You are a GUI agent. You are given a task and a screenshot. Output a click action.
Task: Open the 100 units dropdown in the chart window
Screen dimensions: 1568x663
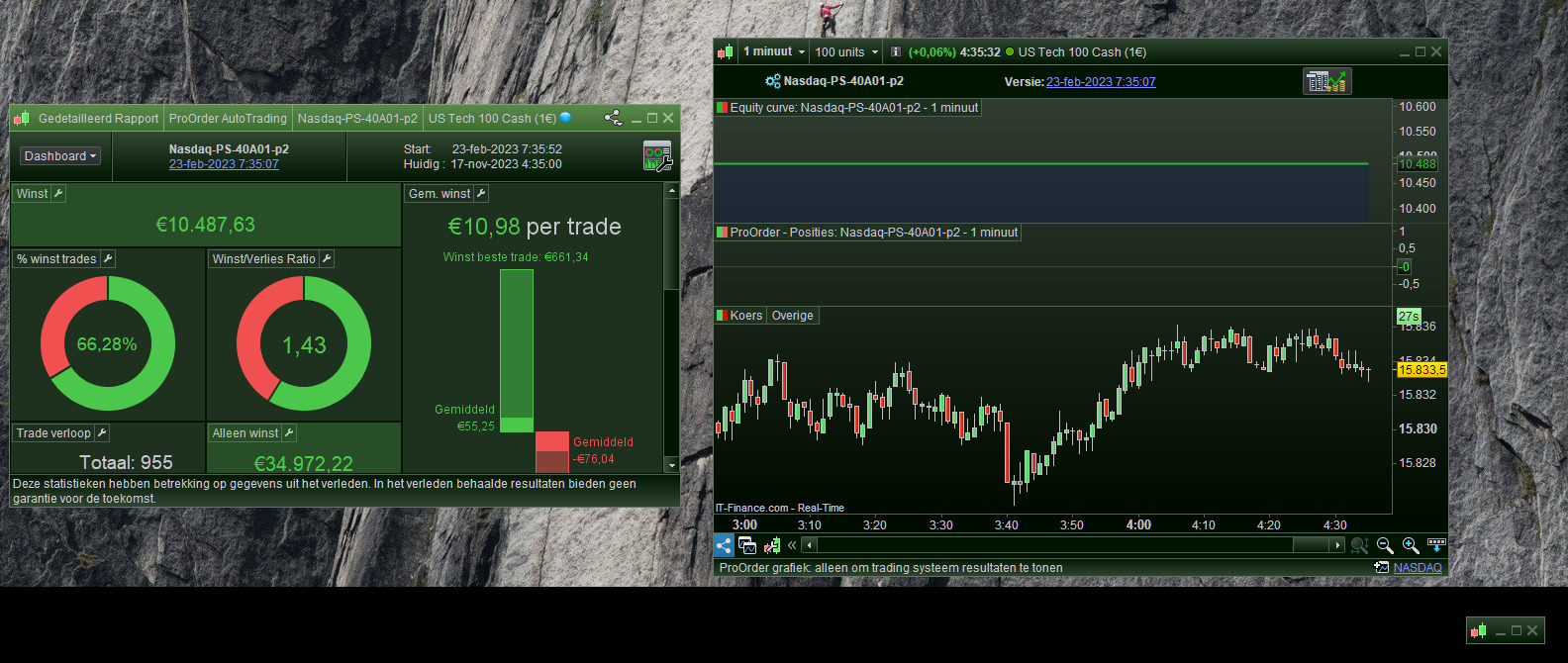tap(846, 52)
